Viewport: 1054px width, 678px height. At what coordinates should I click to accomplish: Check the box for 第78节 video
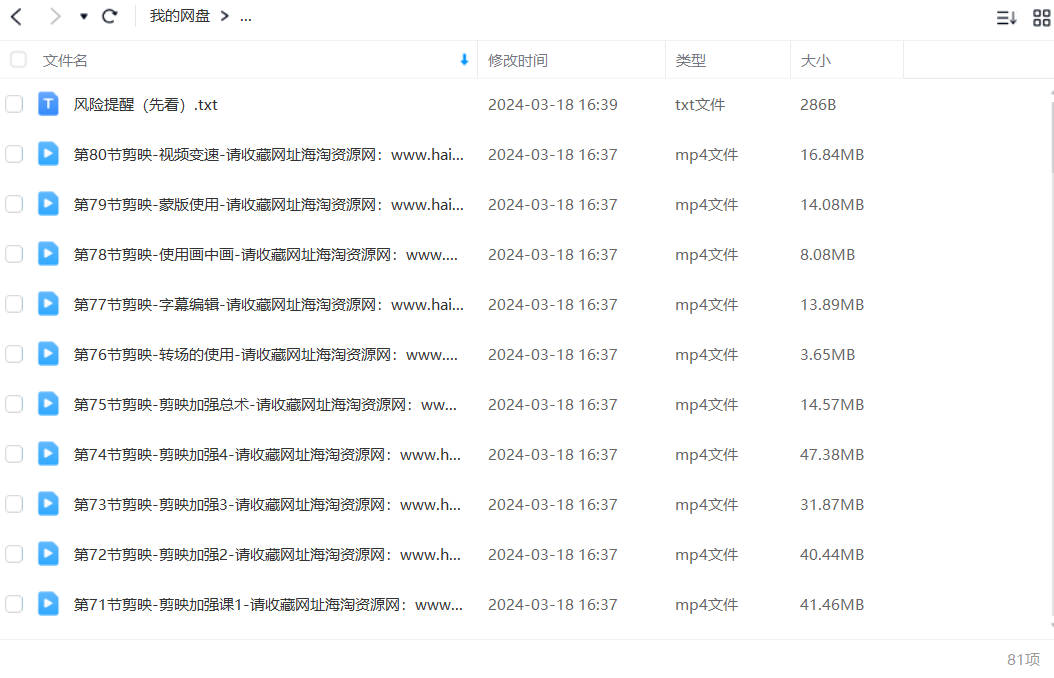point(14,254)
